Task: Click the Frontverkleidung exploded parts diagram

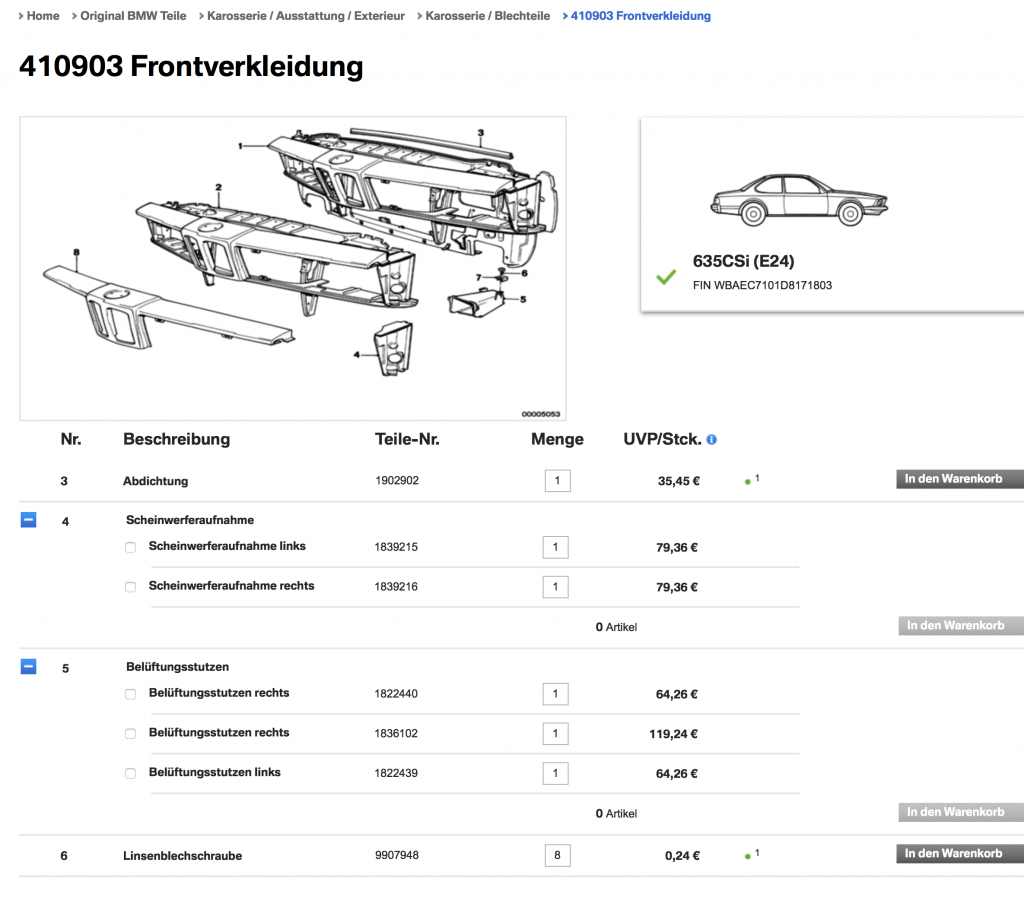Action: pyautogui.click(x=293, y=268)
